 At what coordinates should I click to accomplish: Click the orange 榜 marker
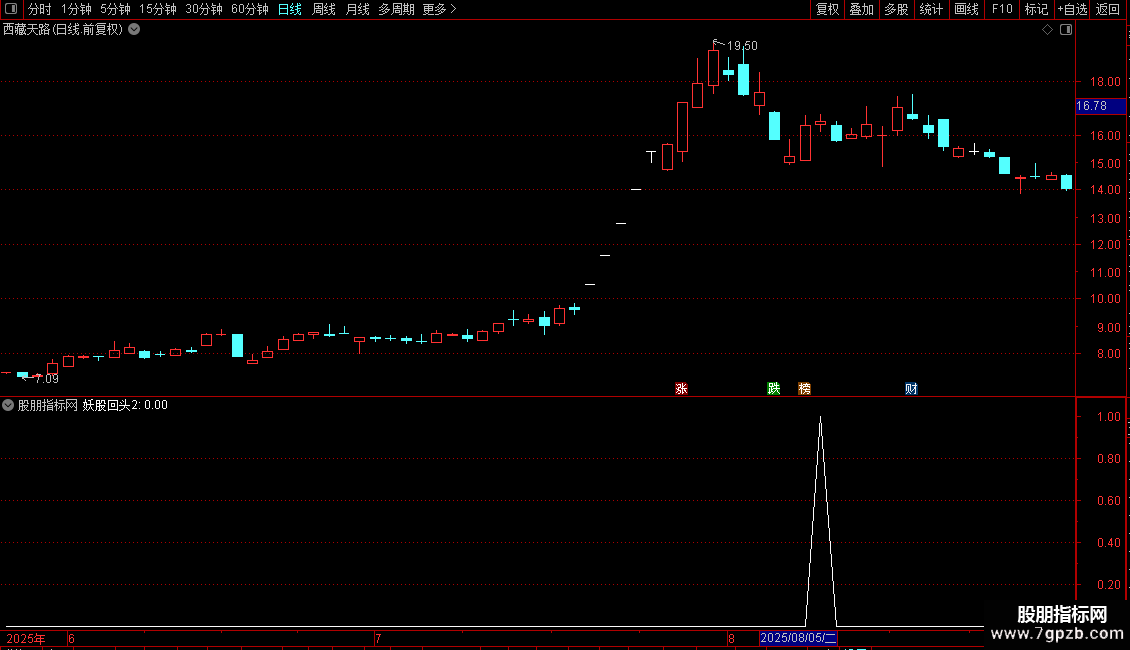coord(804,389)
